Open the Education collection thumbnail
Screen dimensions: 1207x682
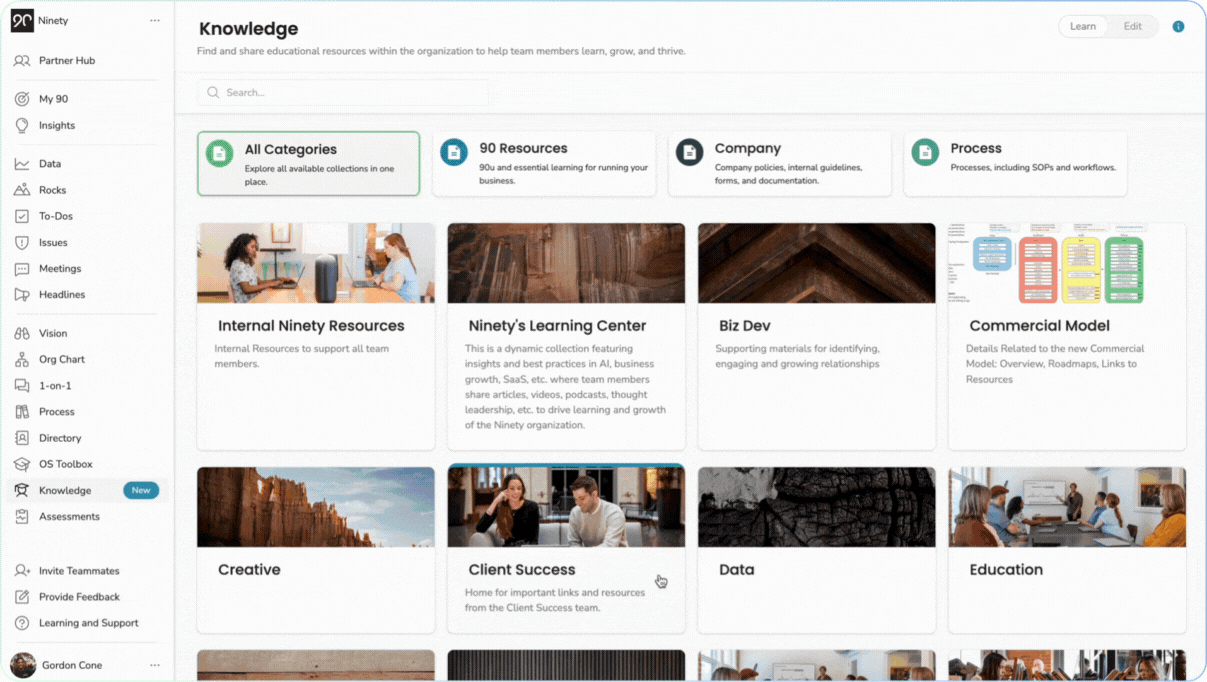tap(1067, 507)
